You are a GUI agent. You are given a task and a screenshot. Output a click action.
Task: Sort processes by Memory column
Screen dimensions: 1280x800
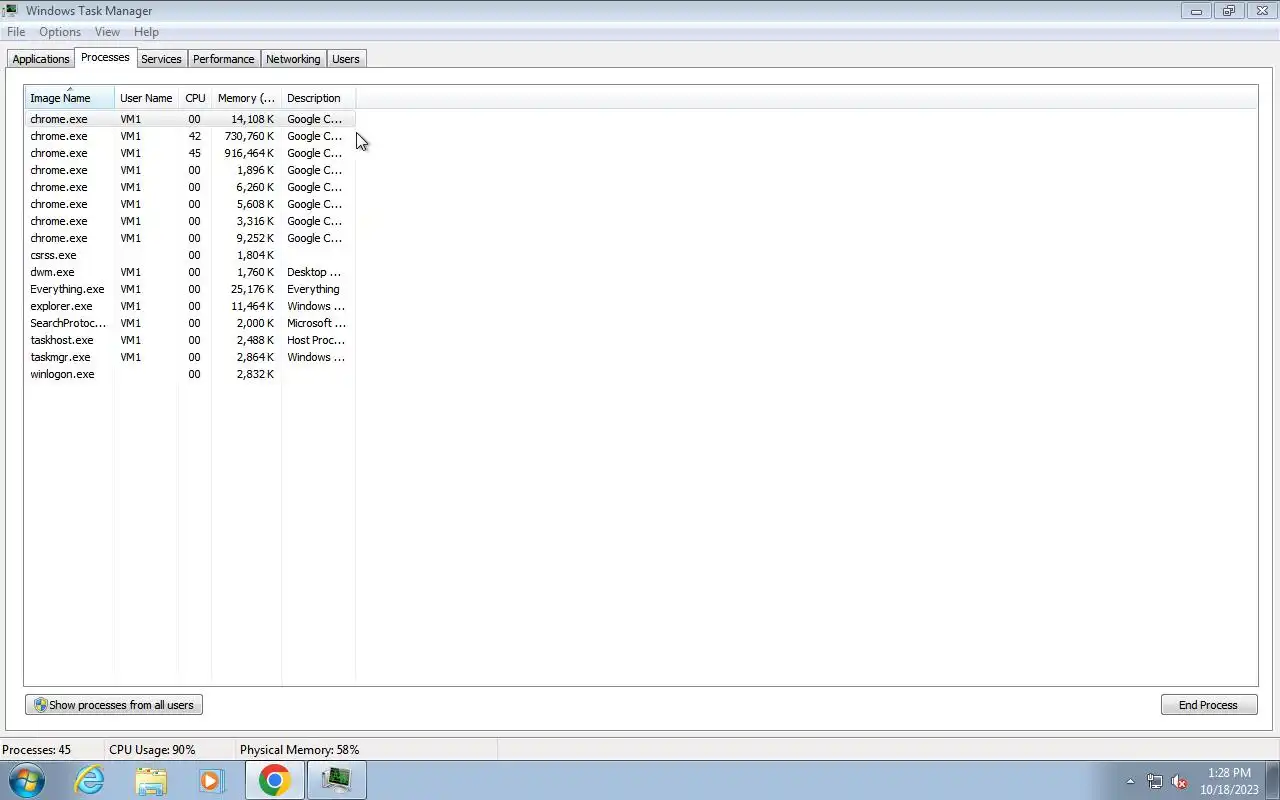tap(246, 98)
